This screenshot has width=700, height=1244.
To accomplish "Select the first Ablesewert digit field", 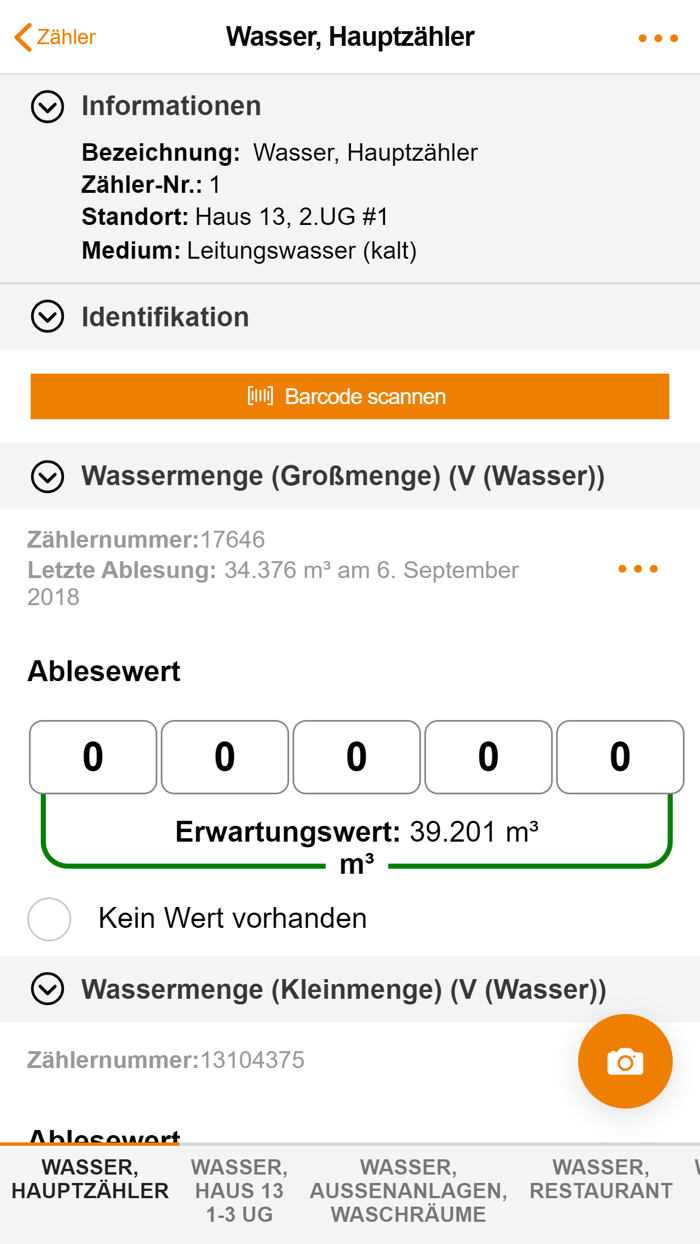I will click(92, 757).
